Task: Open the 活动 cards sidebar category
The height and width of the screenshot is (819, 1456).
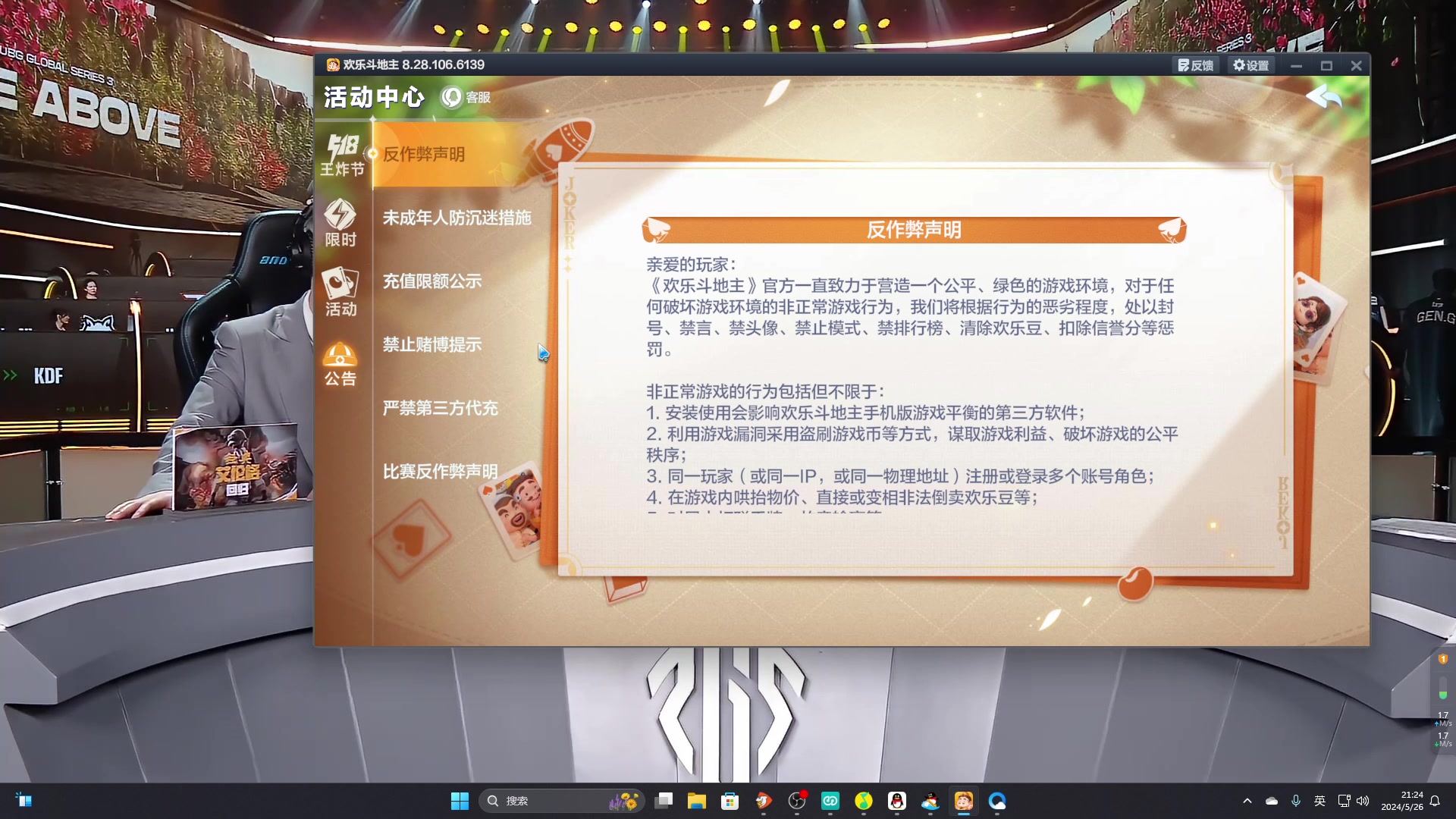Action: point(340,293)
